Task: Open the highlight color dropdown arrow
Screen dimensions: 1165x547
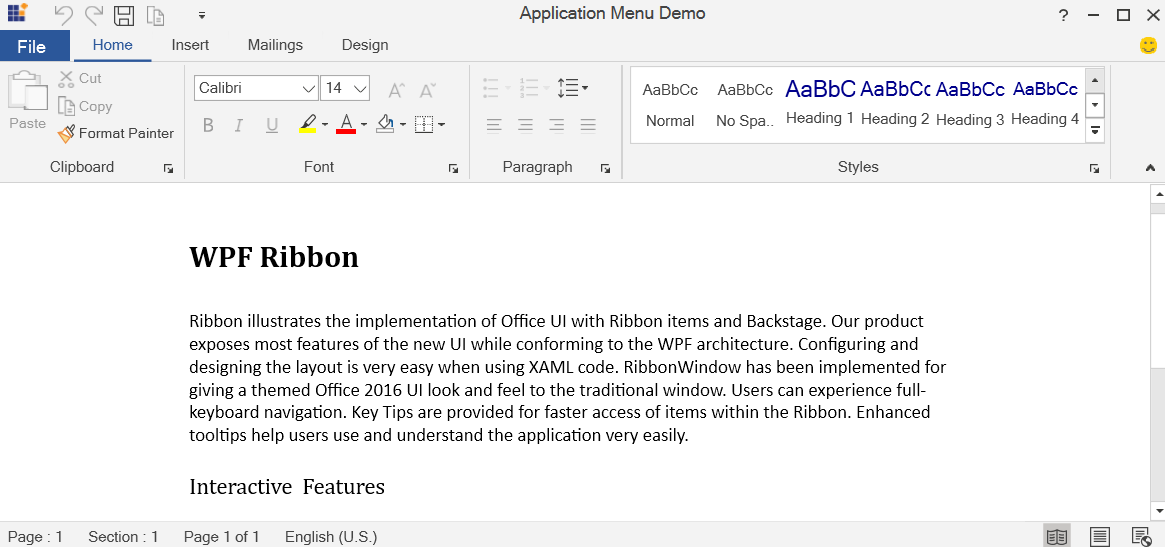Action: (325, 125)
